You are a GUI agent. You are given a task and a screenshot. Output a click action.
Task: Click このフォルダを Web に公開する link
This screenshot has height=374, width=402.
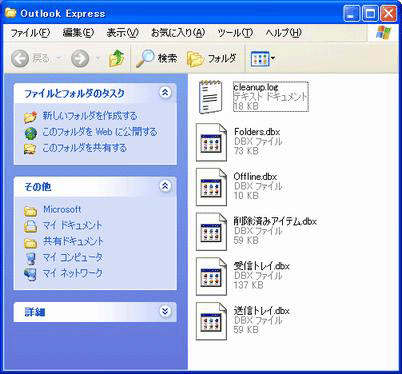click(x=100, y=132)
